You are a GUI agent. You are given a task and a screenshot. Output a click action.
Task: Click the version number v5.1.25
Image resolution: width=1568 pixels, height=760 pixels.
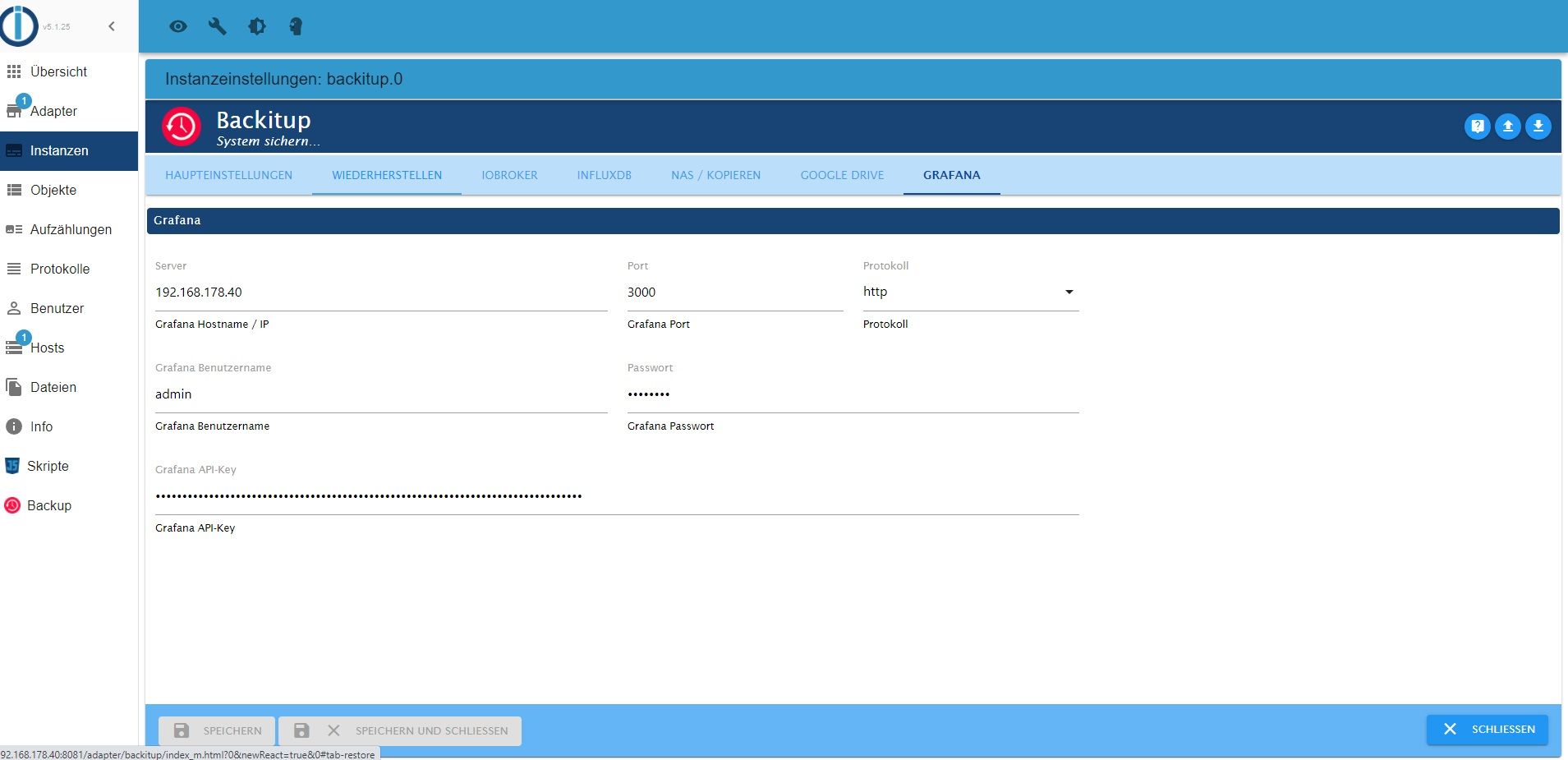(57, 26)
